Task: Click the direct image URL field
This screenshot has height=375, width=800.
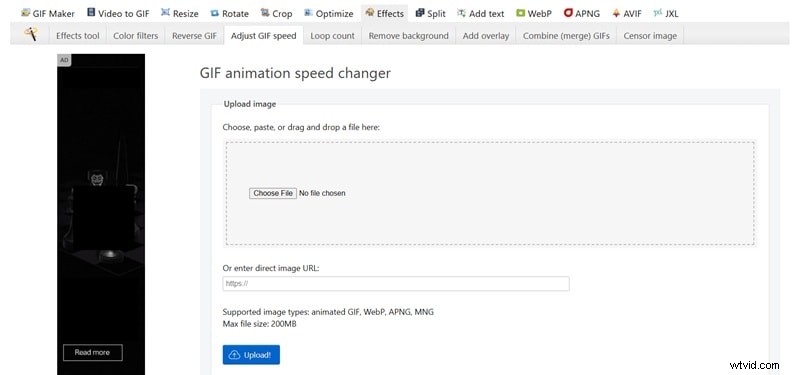Action: [395, 284]
